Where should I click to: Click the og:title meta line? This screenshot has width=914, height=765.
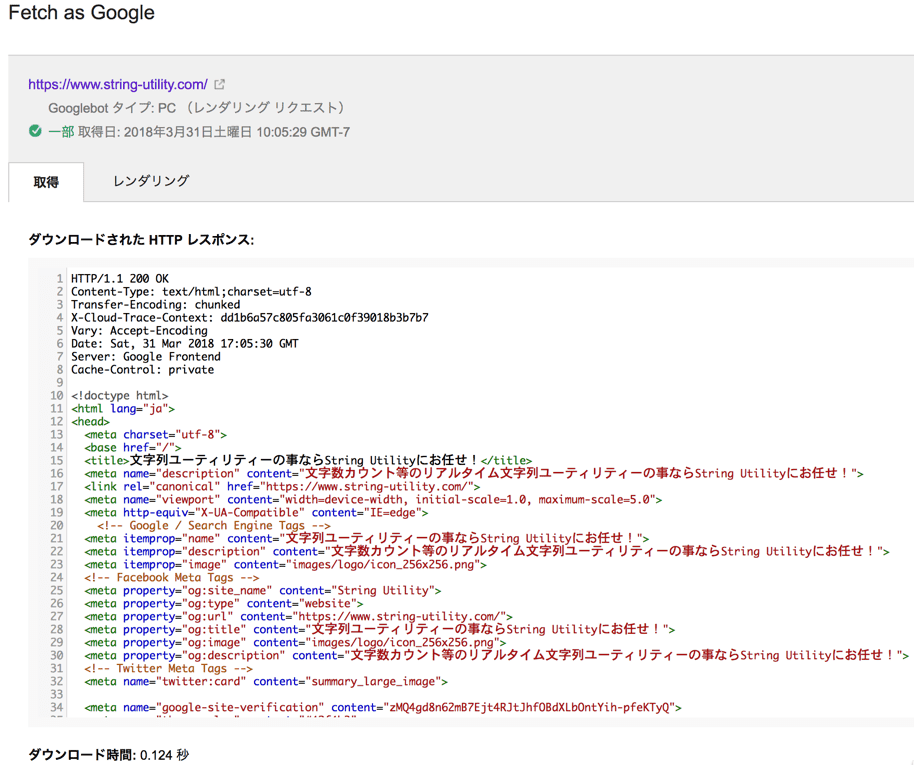coord(379,629)
